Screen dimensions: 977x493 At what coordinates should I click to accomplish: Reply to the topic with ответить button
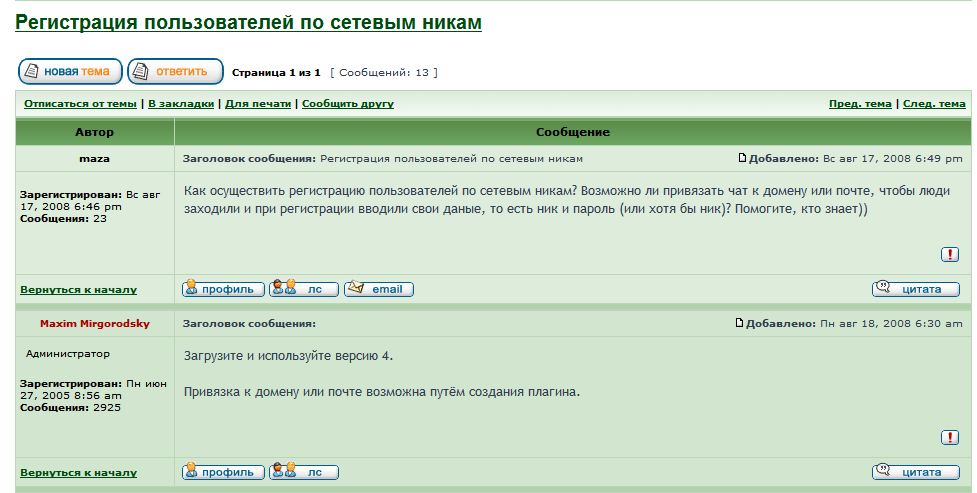175,72
